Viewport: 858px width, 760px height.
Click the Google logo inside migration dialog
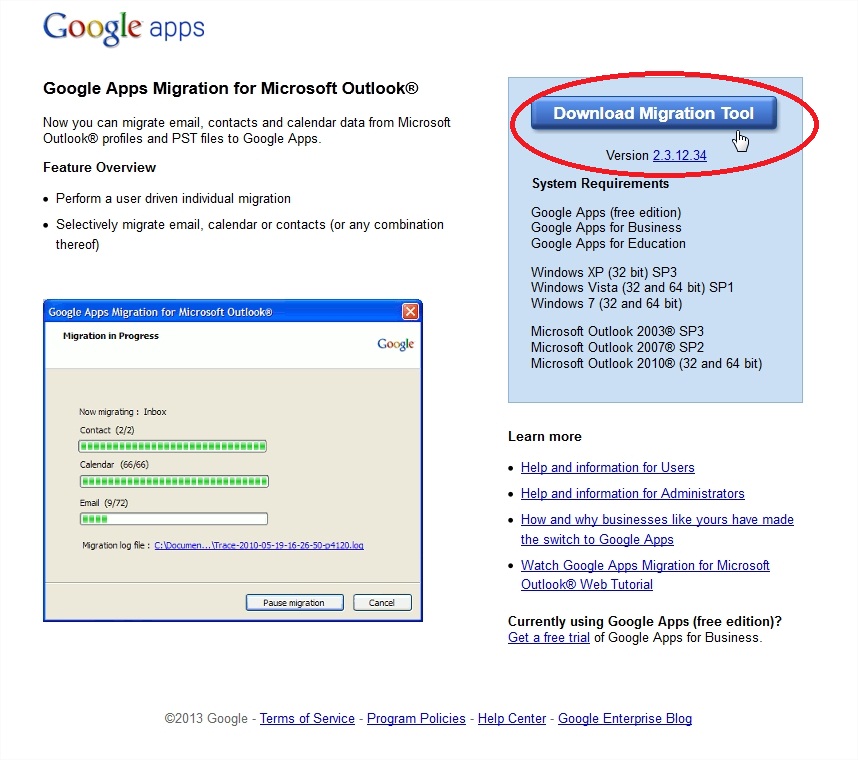coord(396,344)
